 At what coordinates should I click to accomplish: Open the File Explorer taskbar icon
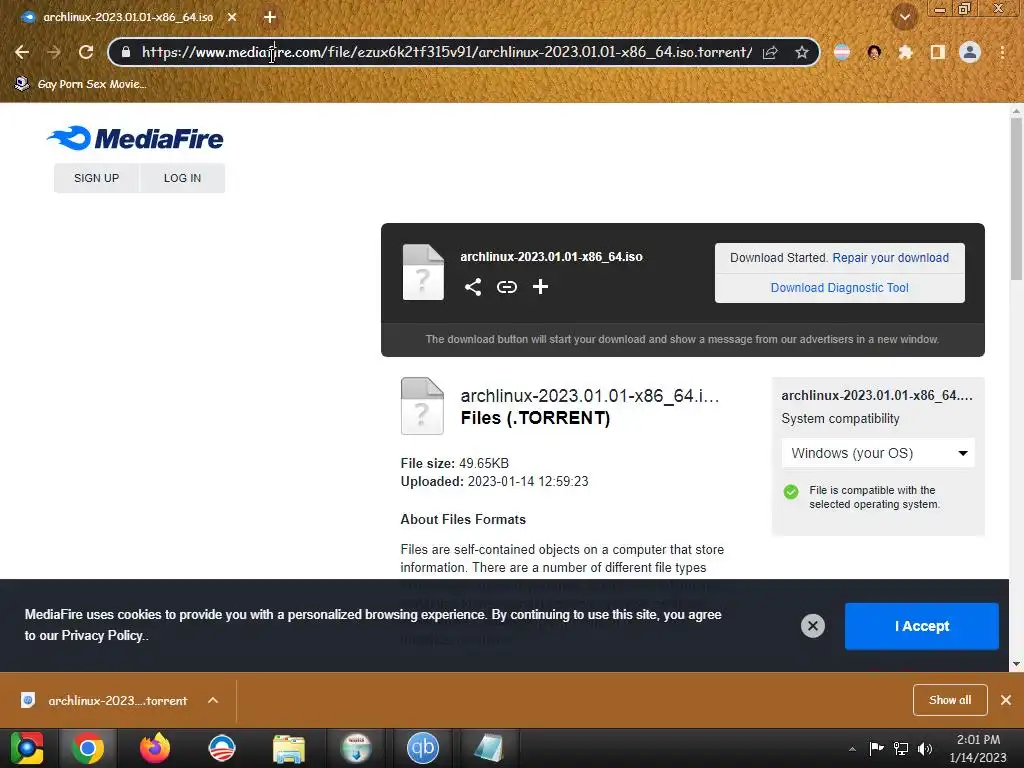289,748
